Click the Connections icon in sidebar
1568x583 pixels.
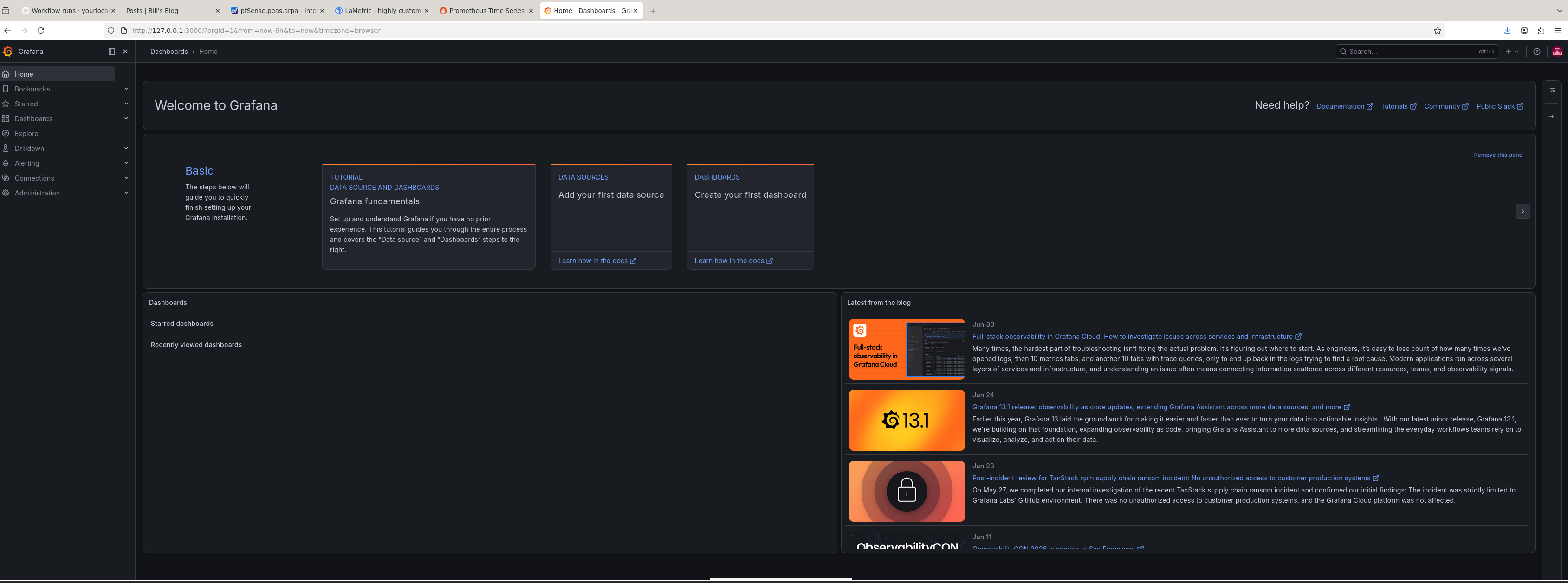point(6,178)
